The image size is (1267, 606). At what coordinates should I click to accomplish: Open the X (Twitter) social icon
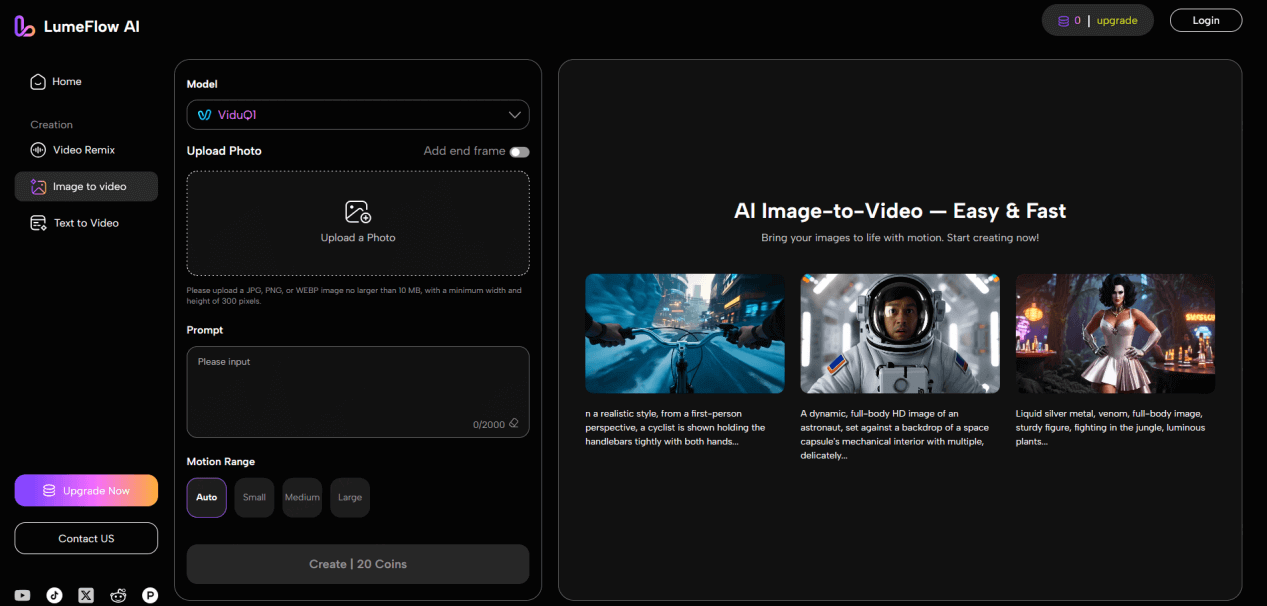point(86,595)
